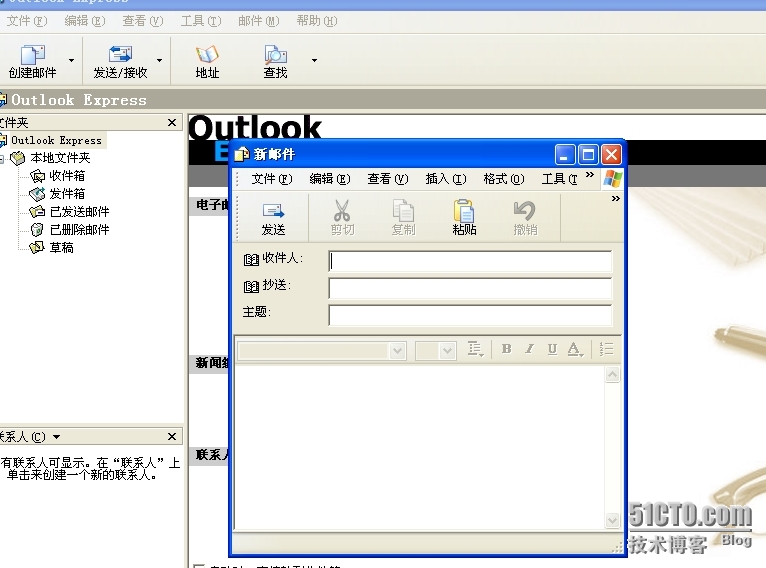Open the font color button
The width and height of the screenshot is (766, 568).
point(575,349)
